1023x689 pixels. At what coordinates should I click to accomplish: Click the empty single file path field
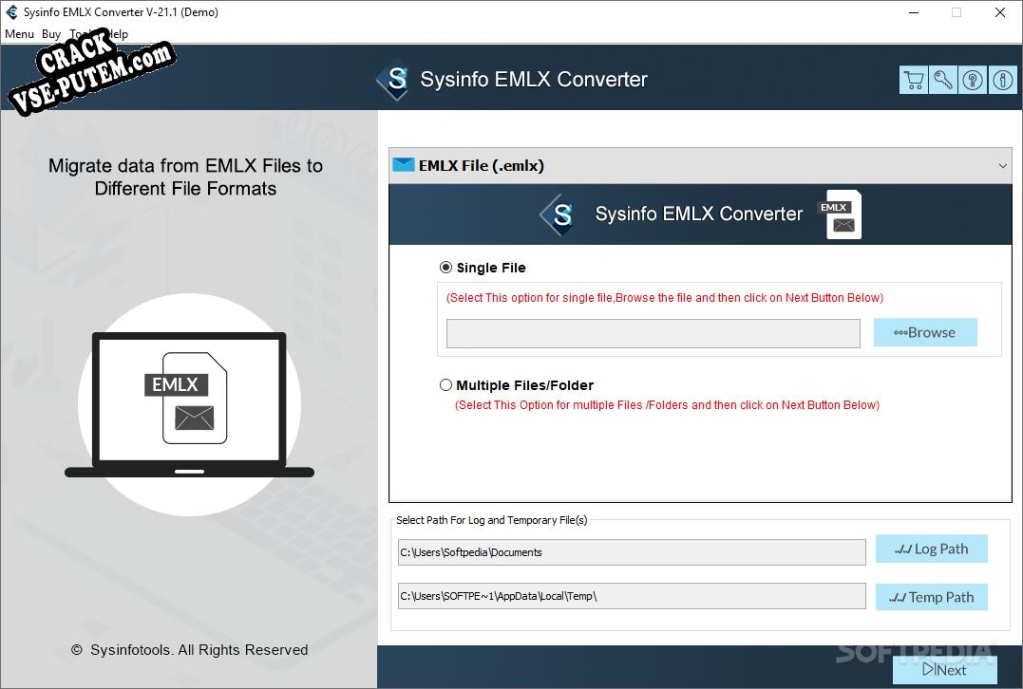tap(653, 333)
